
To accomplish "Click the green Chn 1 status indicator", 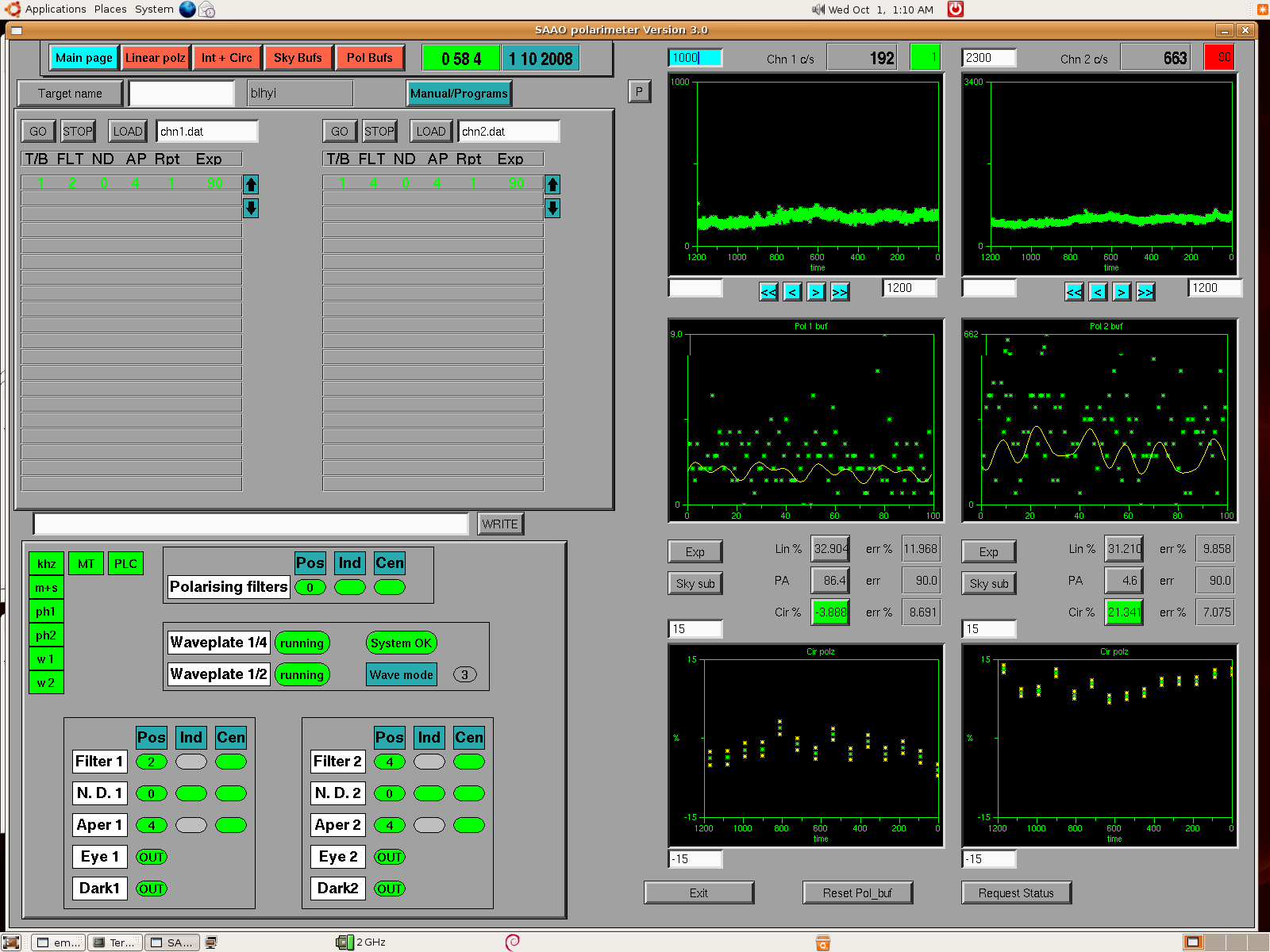I will [x=925, y=58].
